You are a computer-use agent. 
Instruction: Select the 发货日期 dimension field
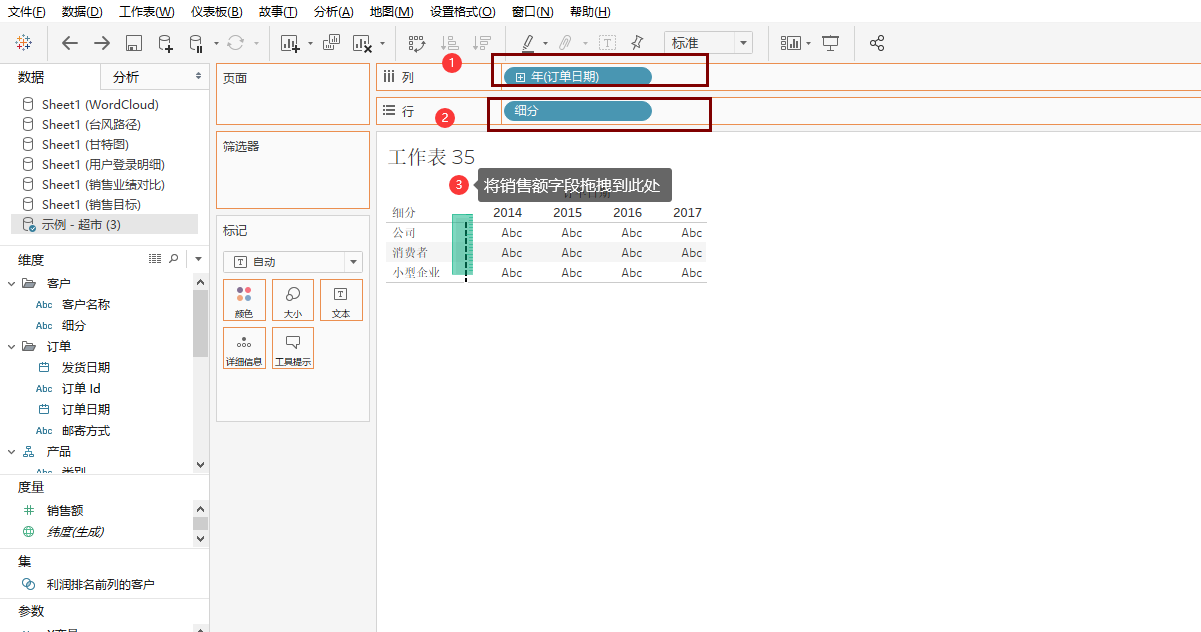coord(86,367)
